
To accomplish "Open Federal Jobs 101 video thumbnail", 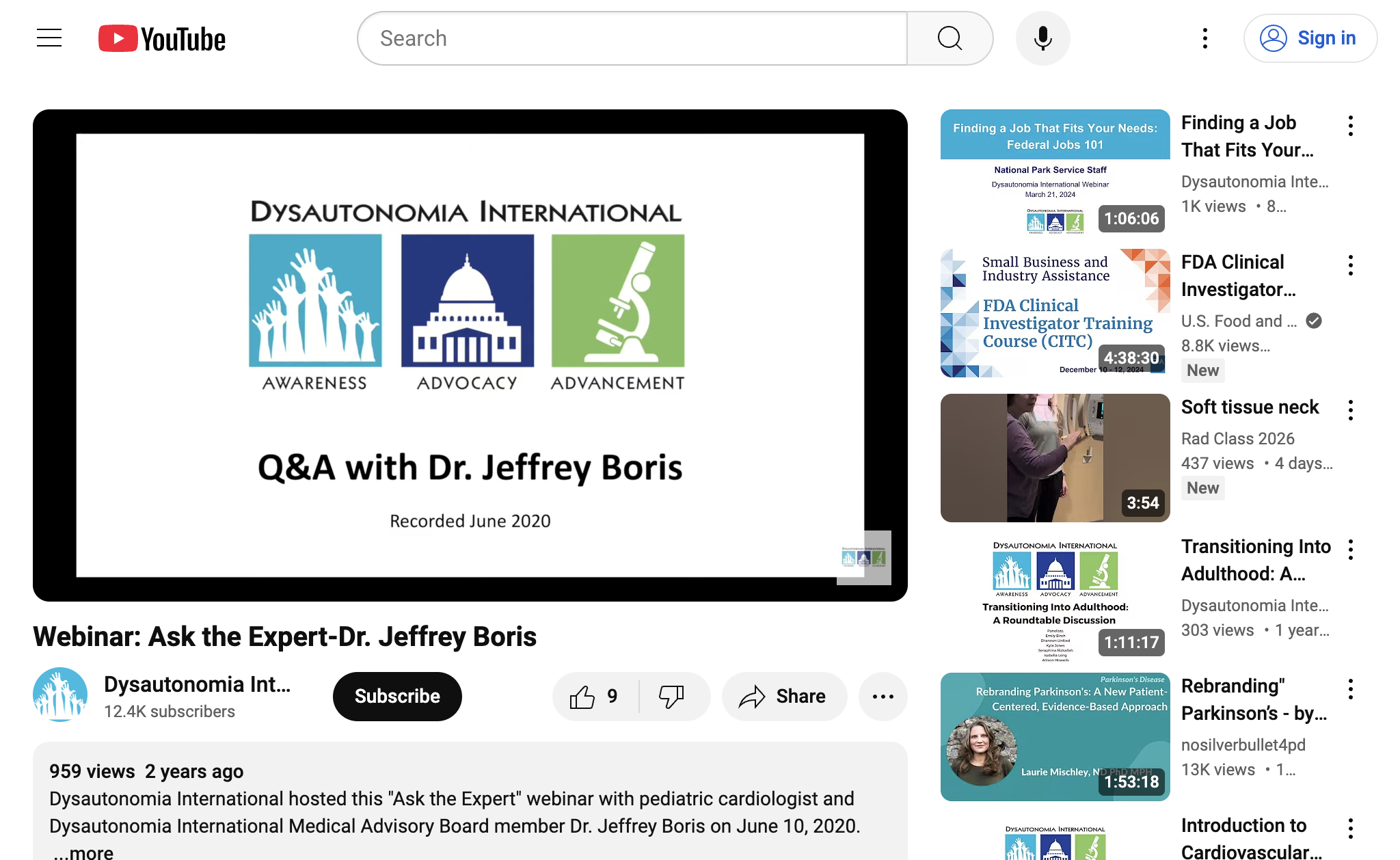I will [1055, 174].
